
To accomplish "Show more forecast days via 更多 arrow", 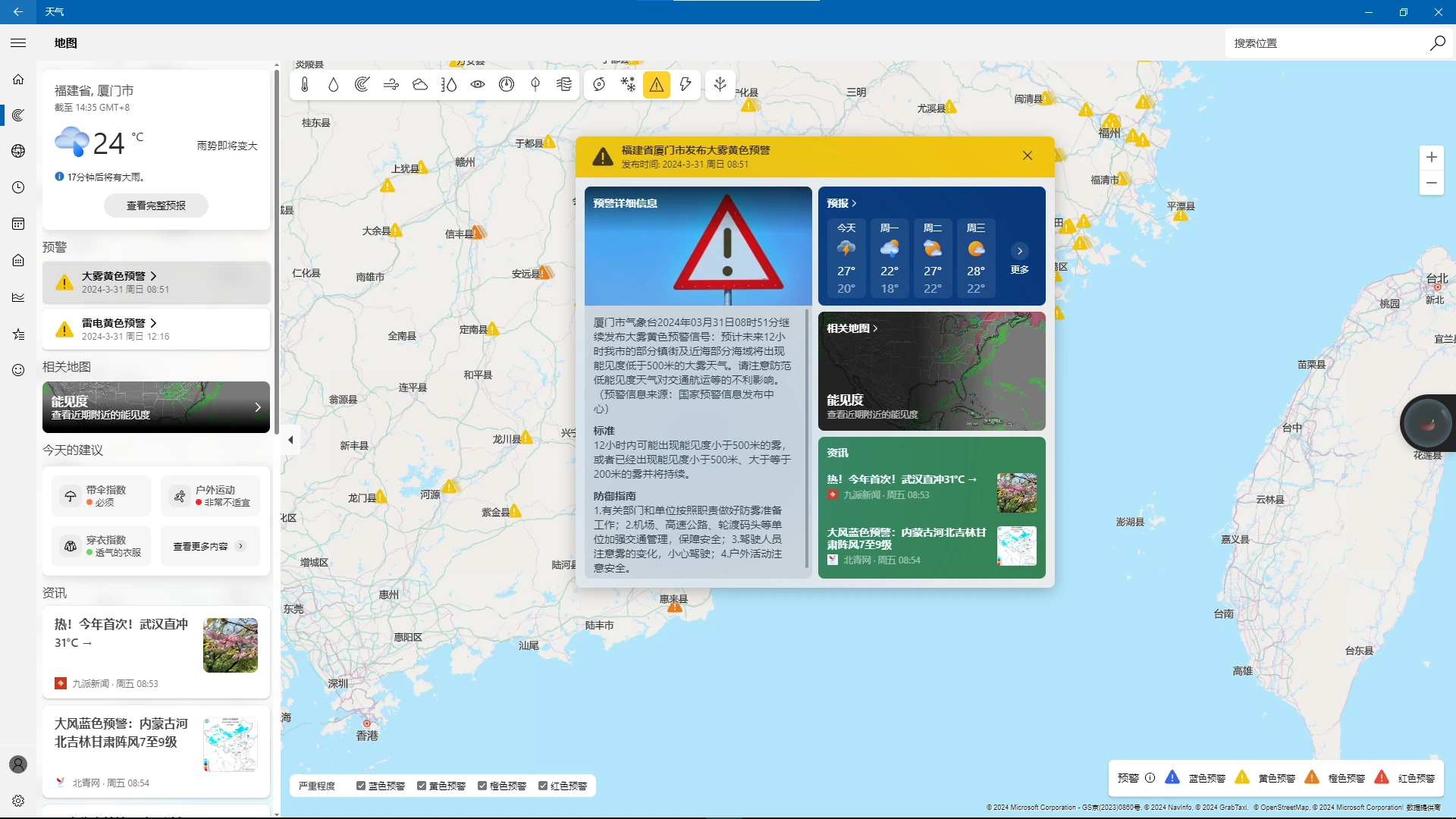I will (x=1020, y=251).
